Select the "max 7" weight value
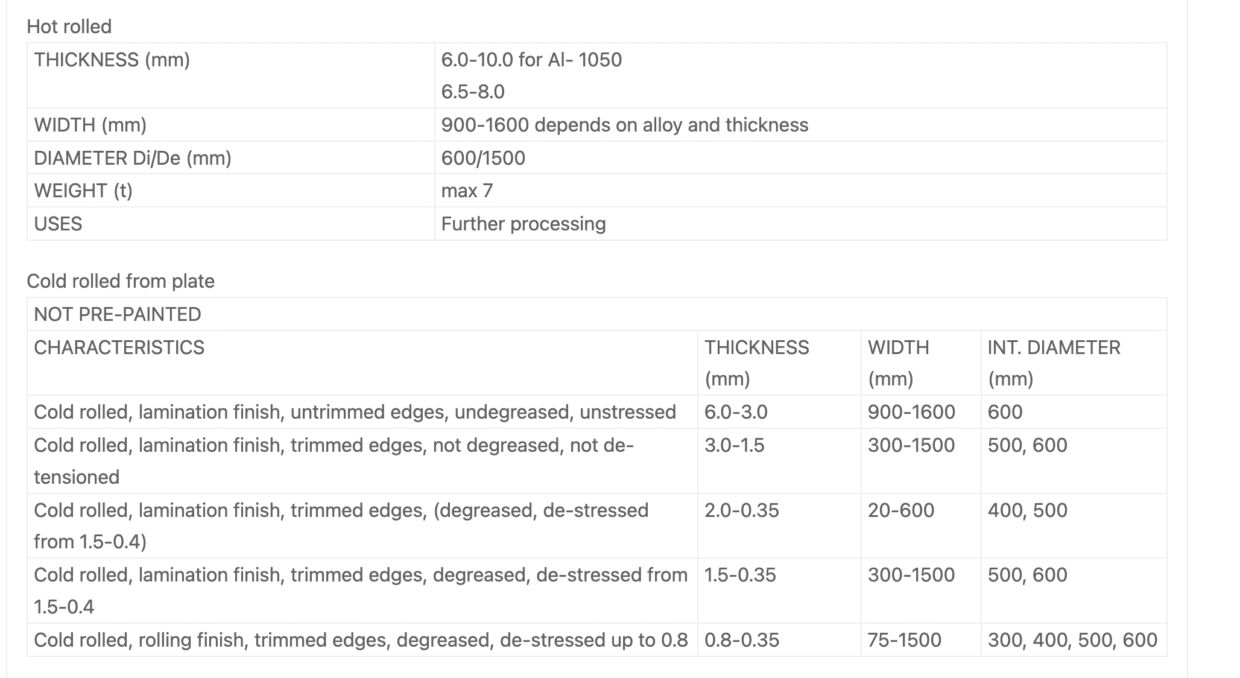This screenshot has width=1240, height=678. (466, 191)
